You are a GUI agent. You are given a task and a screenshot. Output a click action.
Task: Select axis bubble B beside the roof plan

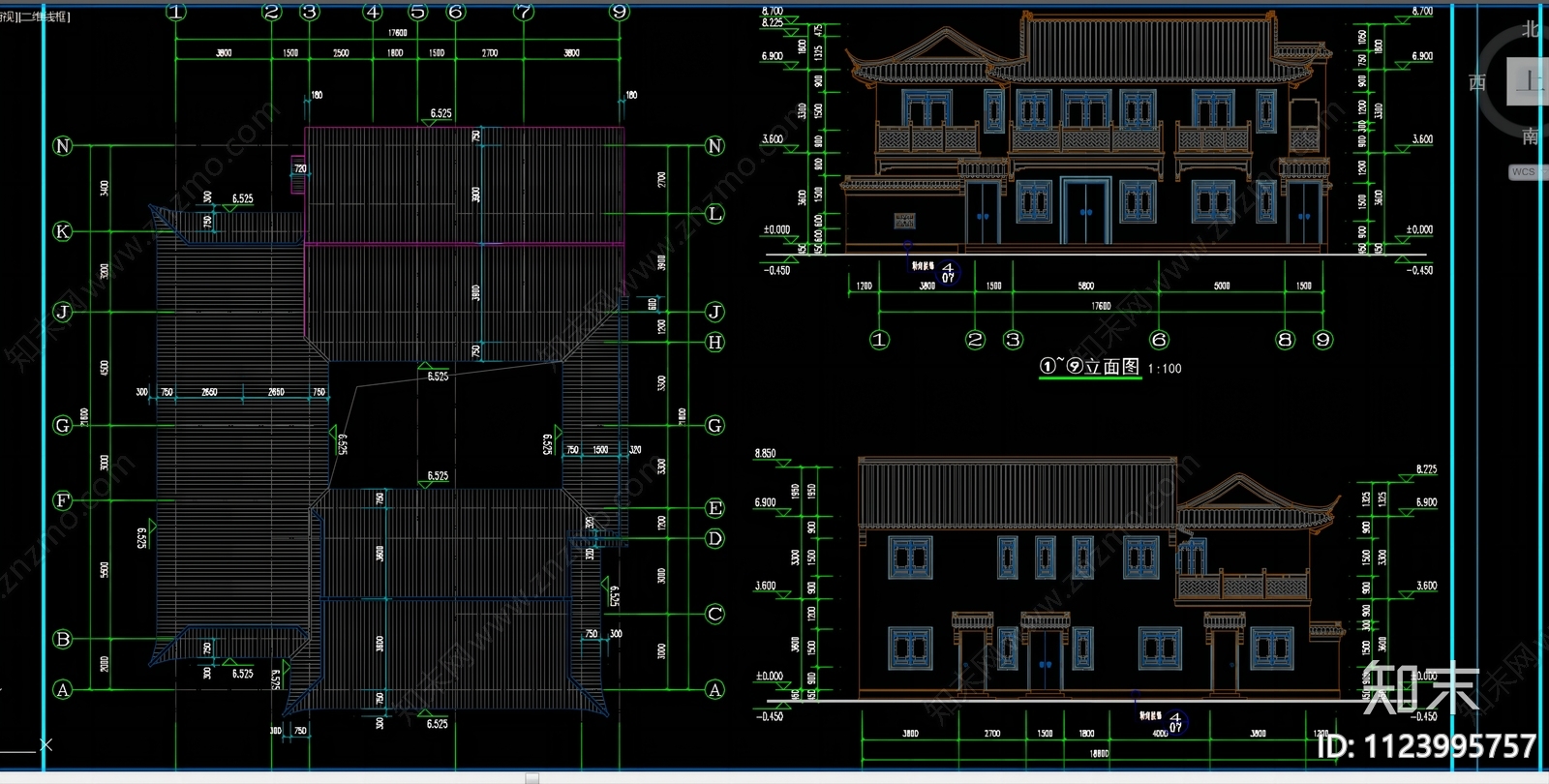point(62,640)
